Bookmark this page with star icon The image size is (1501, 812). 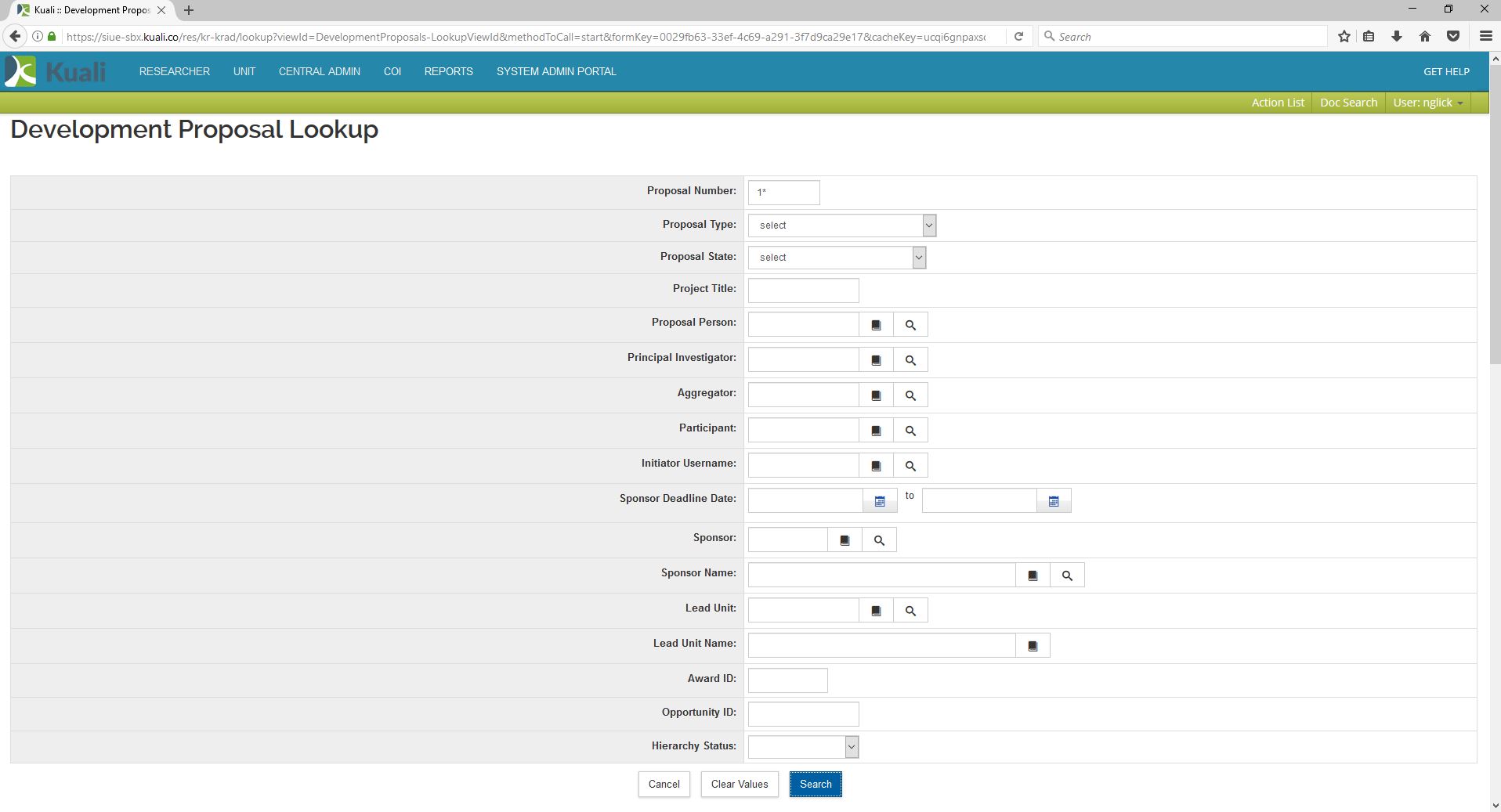(x=1344, y=37)
